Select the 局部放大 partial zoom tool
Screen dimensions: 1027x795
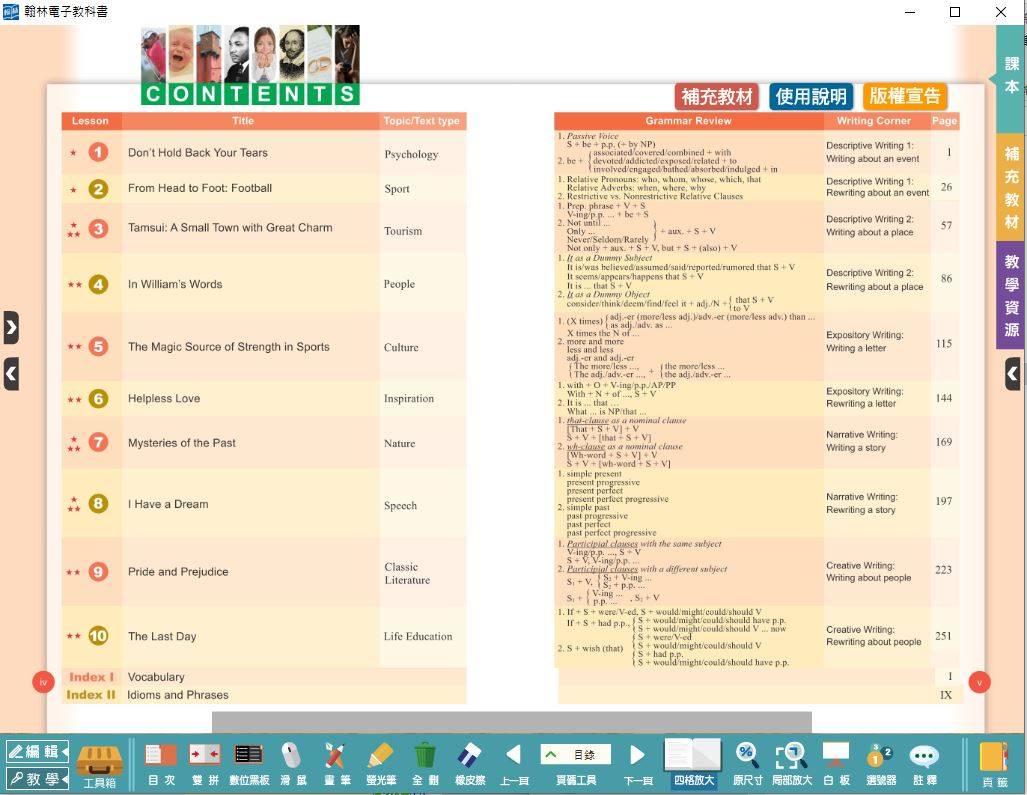click(791, 765)
